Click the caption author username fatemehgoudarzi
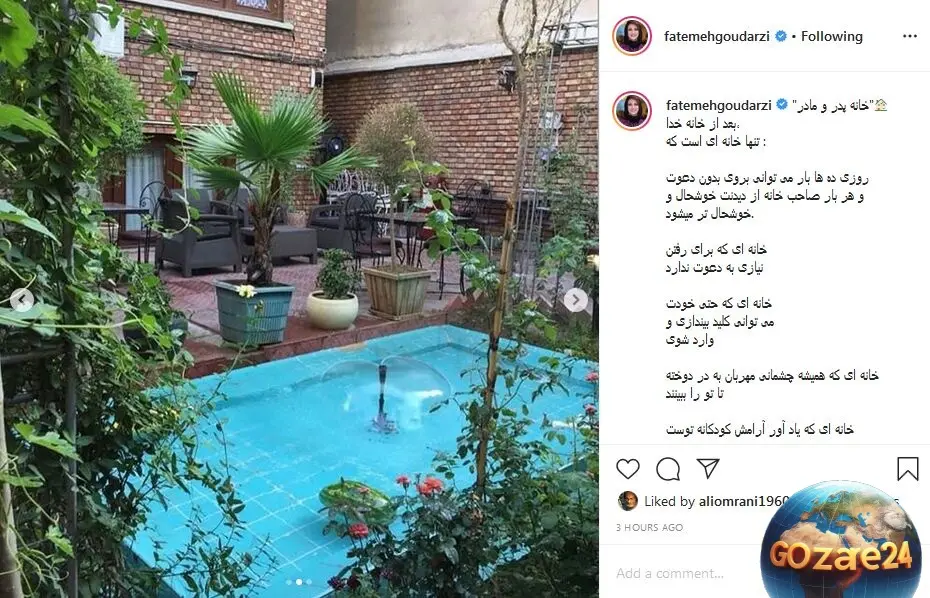930x598 pixels. point(718,105)
